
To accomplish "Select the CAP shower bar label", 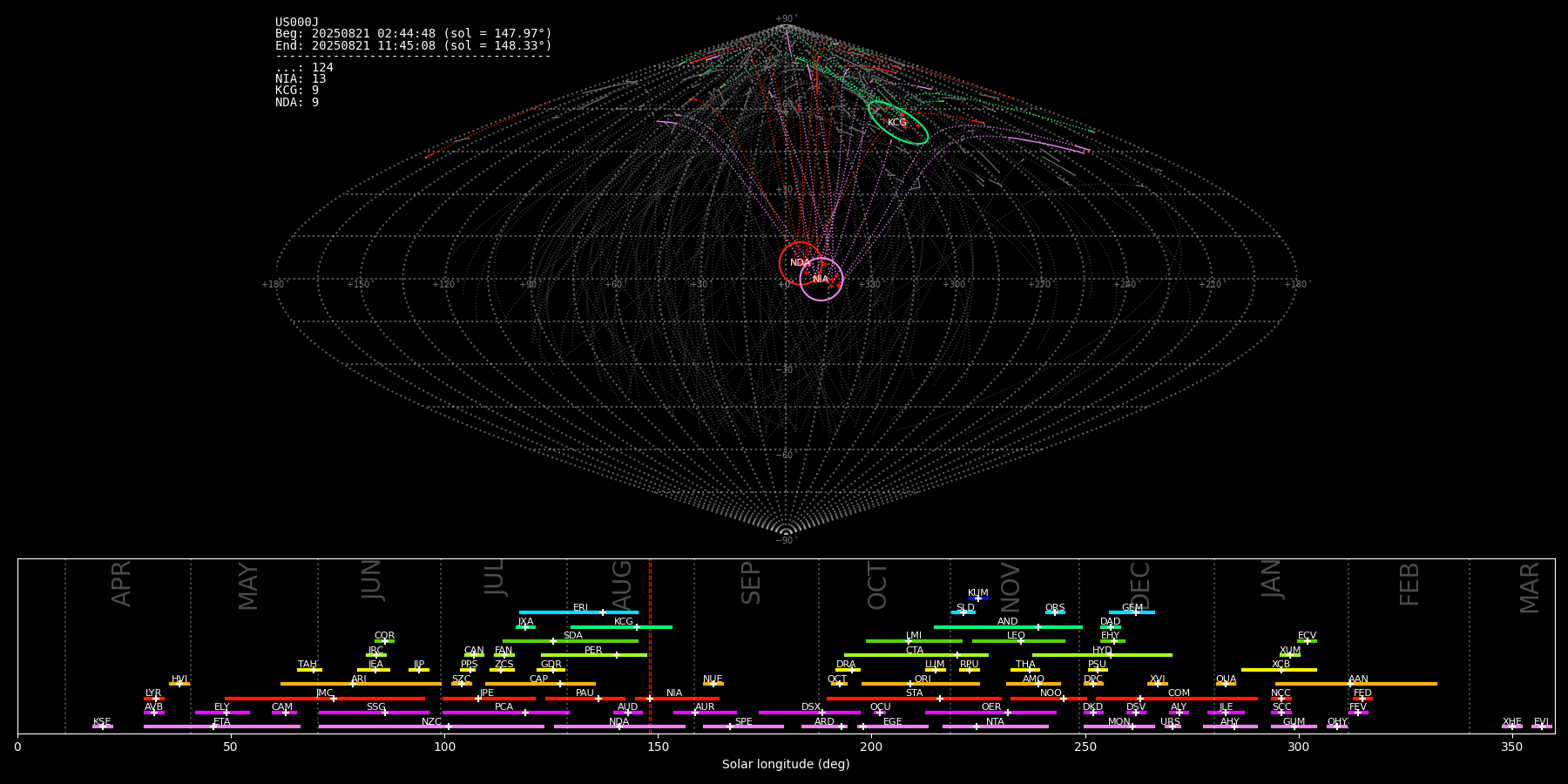I will (x=539, y=679).
